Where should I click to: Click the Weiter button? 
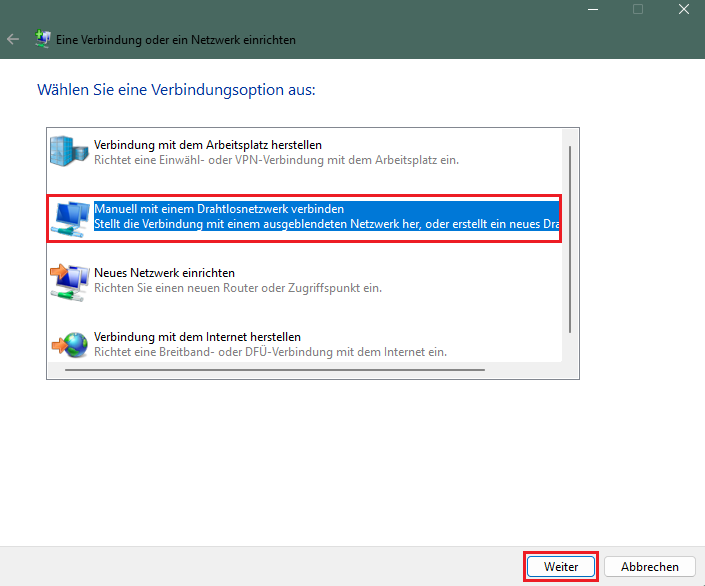click(x=561, y=567)
